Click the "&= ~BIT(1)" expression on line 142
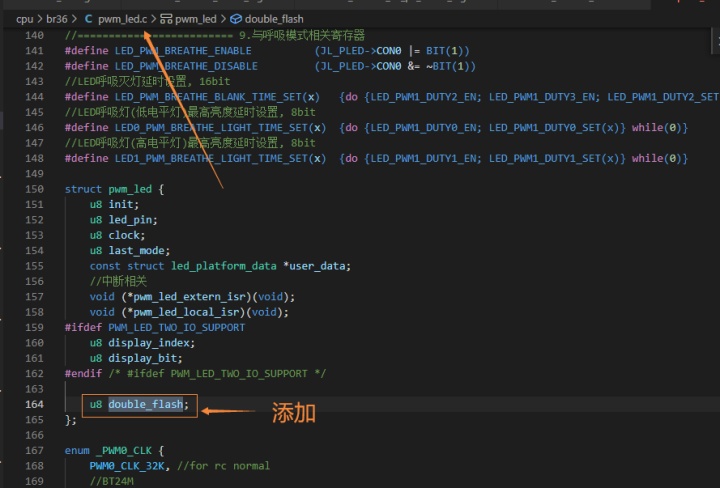Image resolution: width=720 pixels, height=488 pixels. coord(441,66)
